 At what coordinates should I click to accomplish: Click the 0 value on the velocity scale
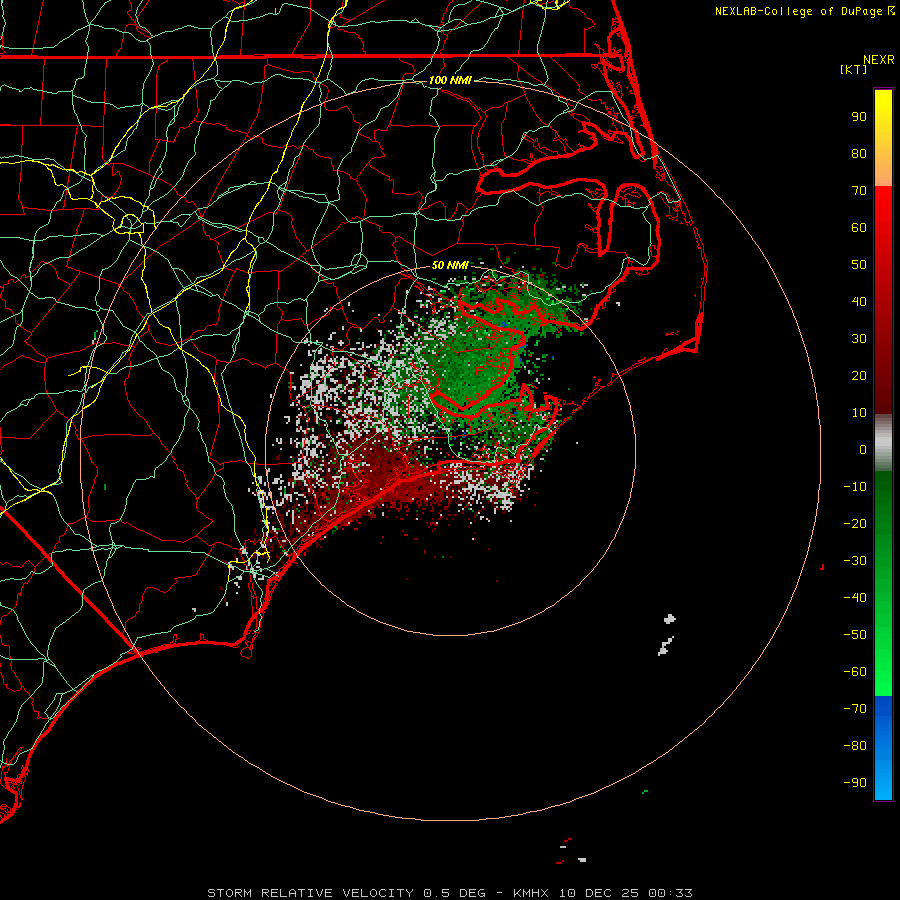863,450
